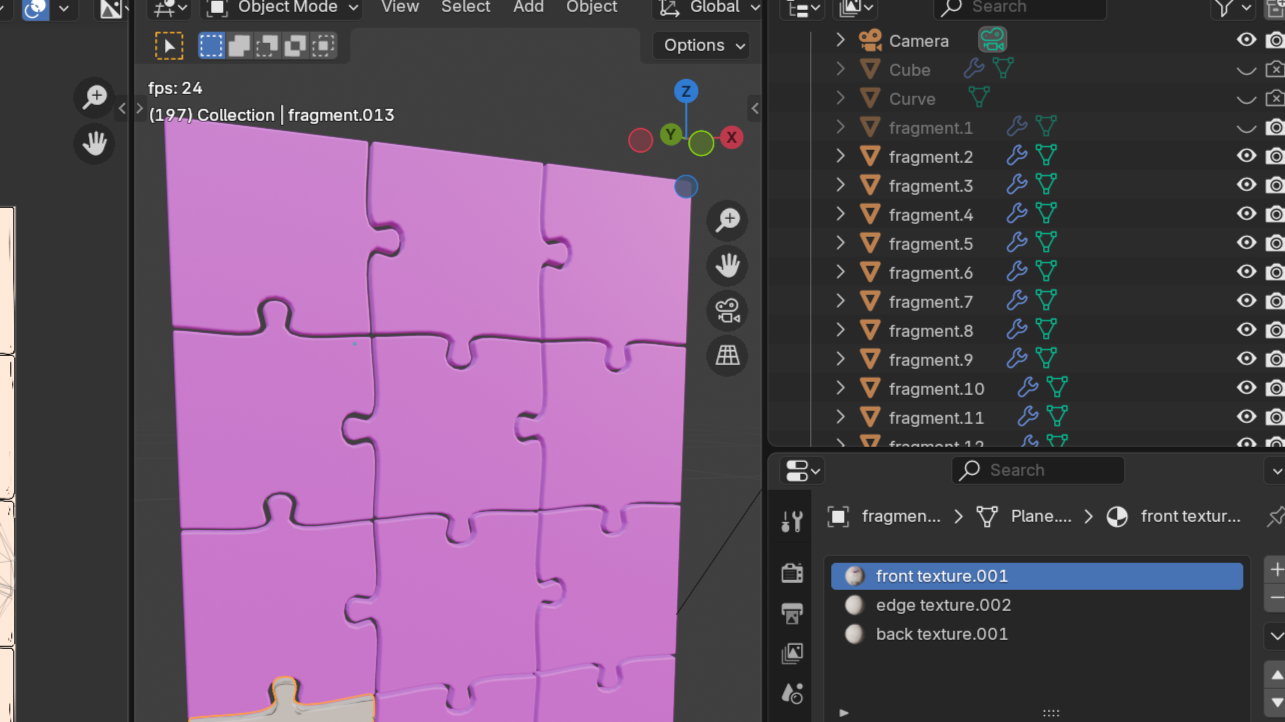Screen dimensions: 1285x722
Task: Hide fragment.10 in viewport
Action: (x=1246, y=388)
